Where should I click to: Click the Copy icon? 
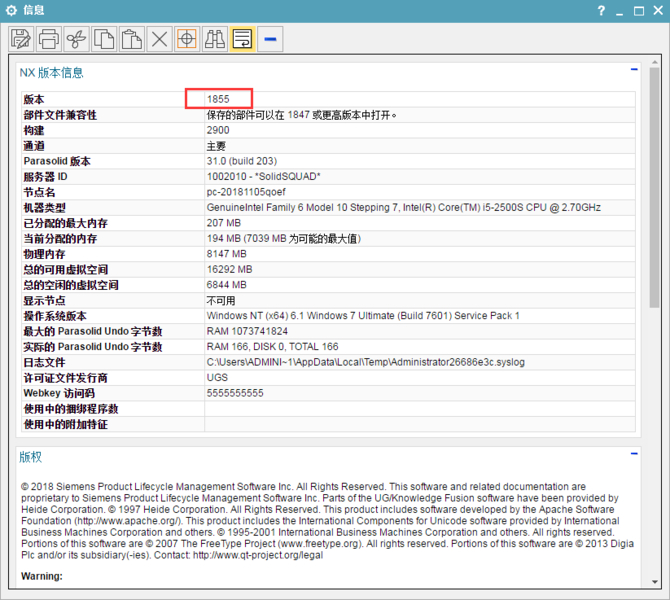(104, 39)
